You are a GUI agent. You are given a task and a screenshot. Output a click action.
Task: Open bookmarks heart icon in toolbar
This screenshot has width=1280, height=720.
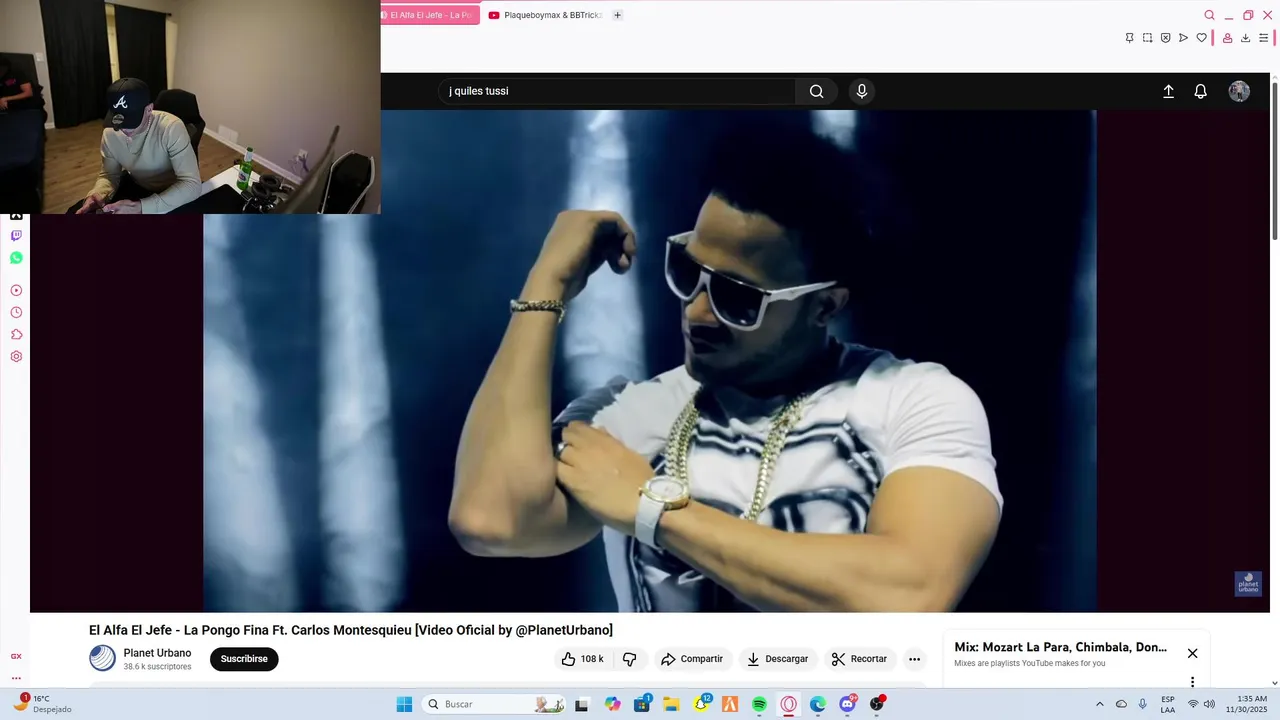(1201, 38)
